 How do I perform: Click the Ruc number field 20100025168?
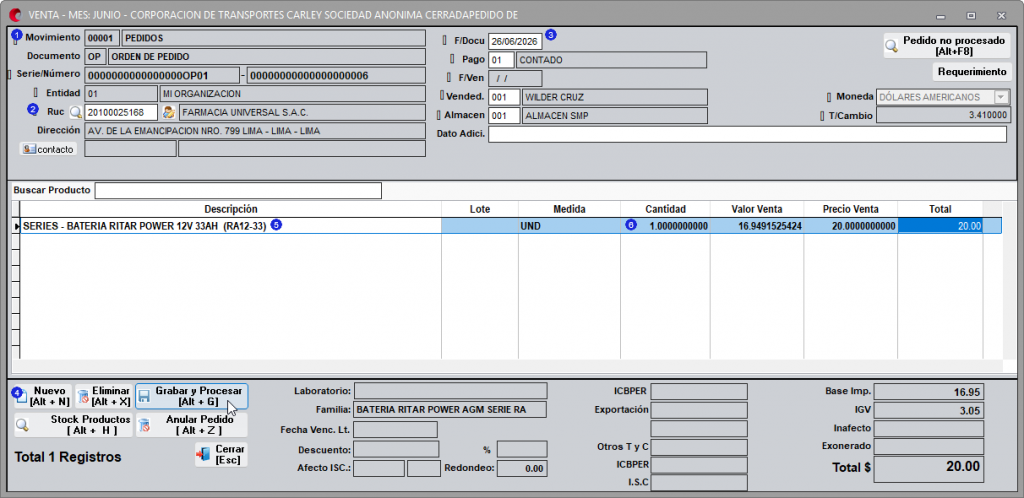click(121, 112)
